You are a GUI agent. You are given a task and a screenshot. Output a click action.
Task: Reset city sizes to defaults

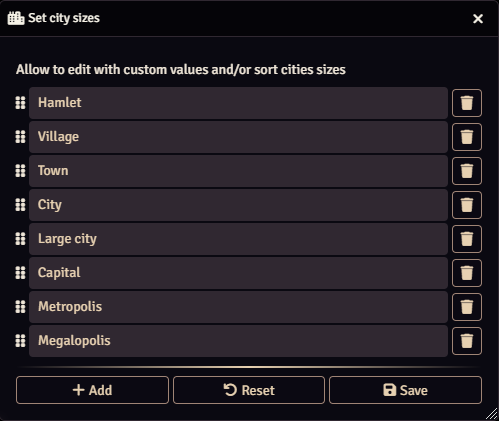[249, 390]
